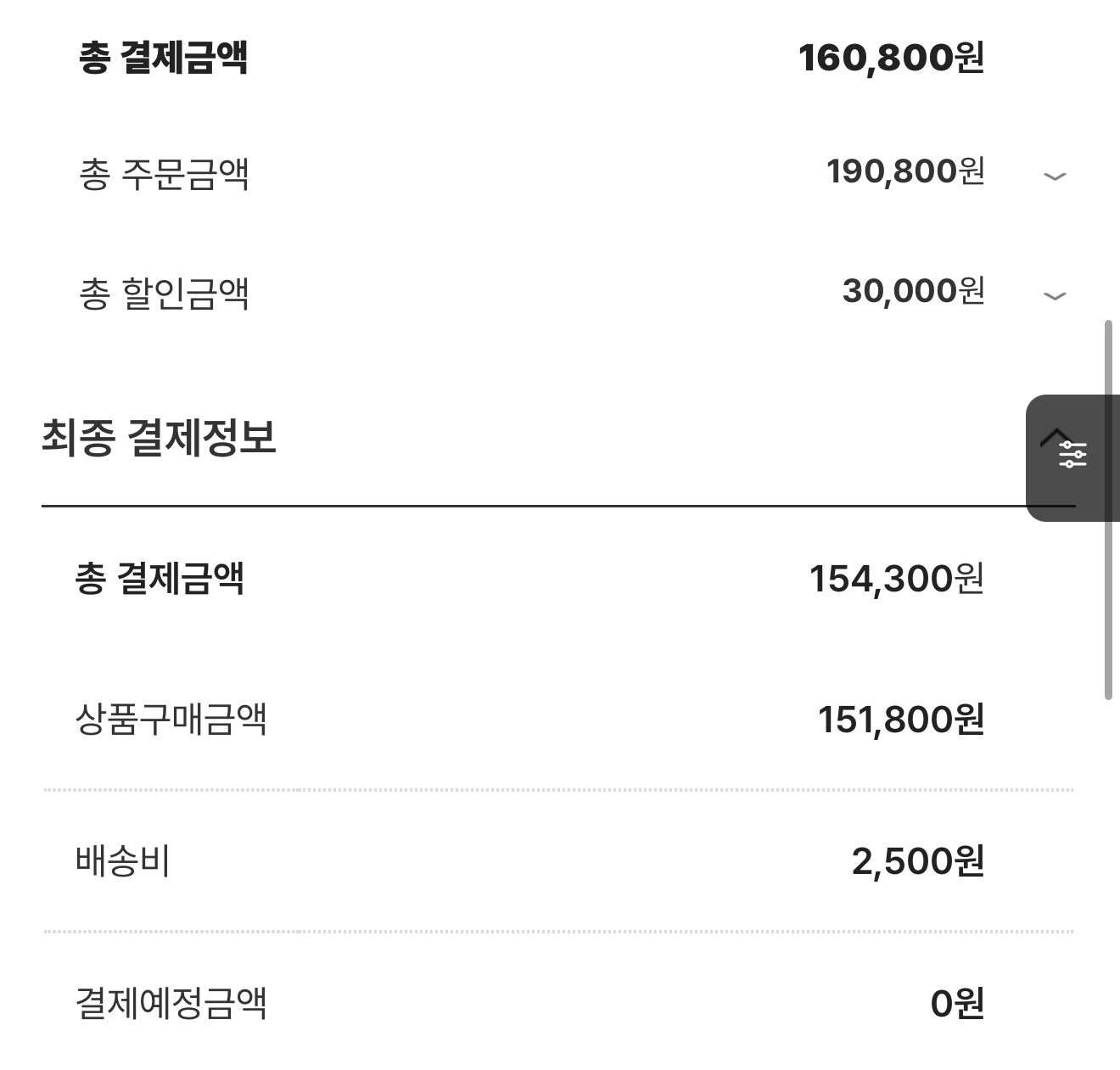The height and width of the screenshot is (1070, 1120).
Task: Click the vertical scrollbar thumb
Action: [x=1108, y=509]
